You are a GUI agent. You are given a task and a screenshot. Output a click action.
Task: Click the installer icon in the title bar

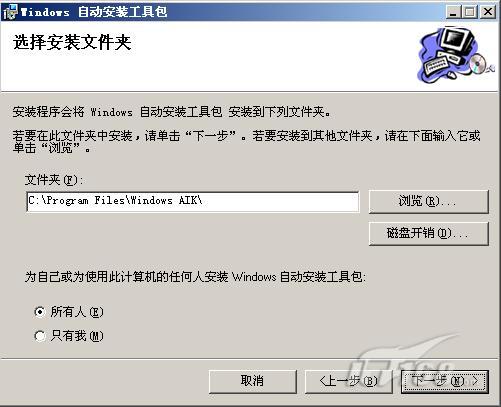pyautogui.click(x=10, y=12)
